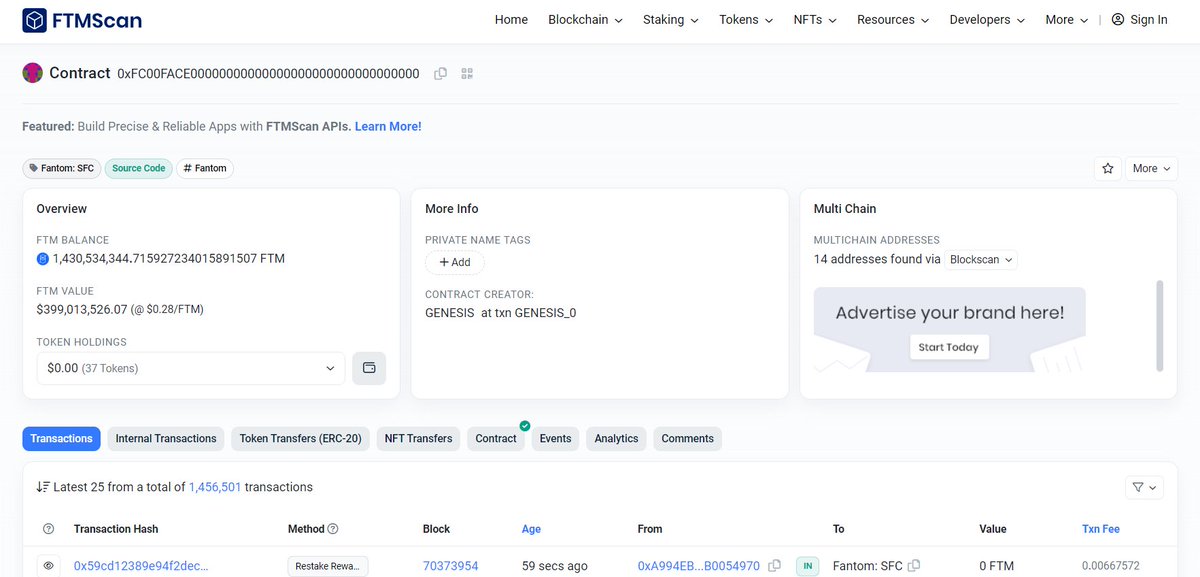Click the Restake Rewa... method badge
1200x577 pixels.
[328, 566]
